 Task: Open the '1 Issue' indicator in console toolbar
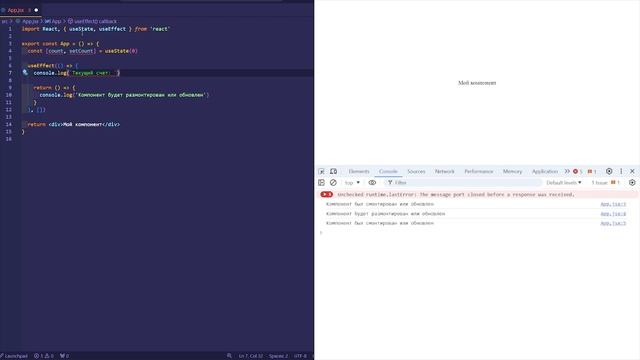pyautogui.click(x=605, y=182)
